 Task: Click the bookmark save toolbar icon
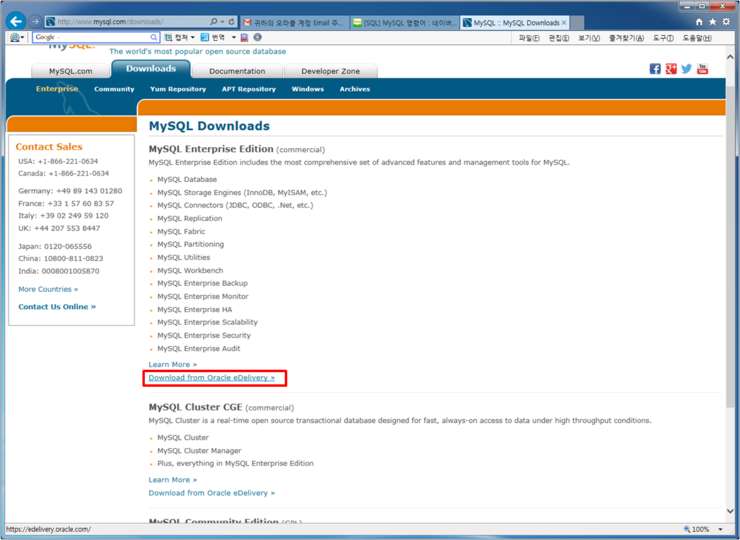click(244, 37)
